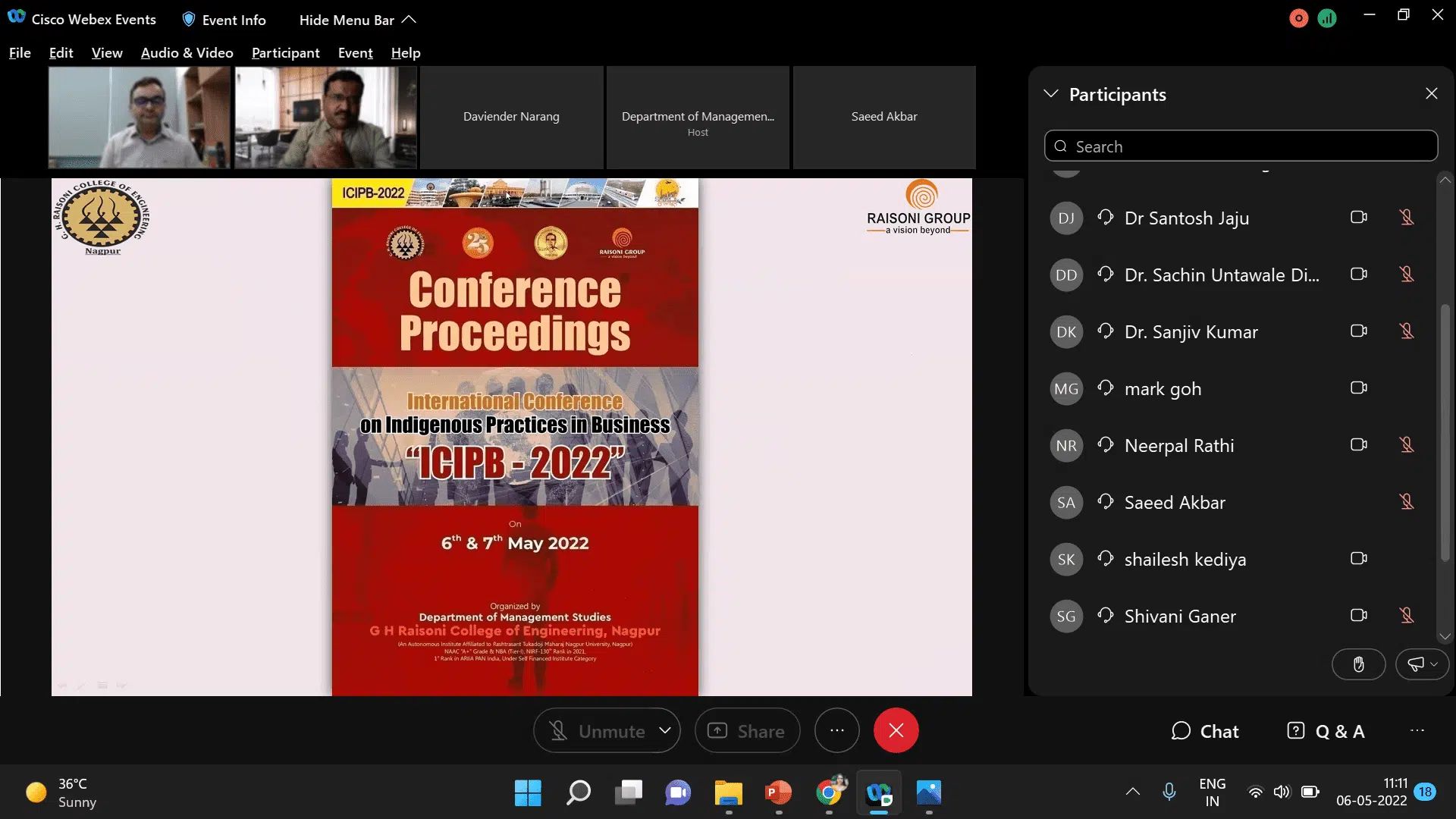Click the raise hand icon button

click(1358, 665)
